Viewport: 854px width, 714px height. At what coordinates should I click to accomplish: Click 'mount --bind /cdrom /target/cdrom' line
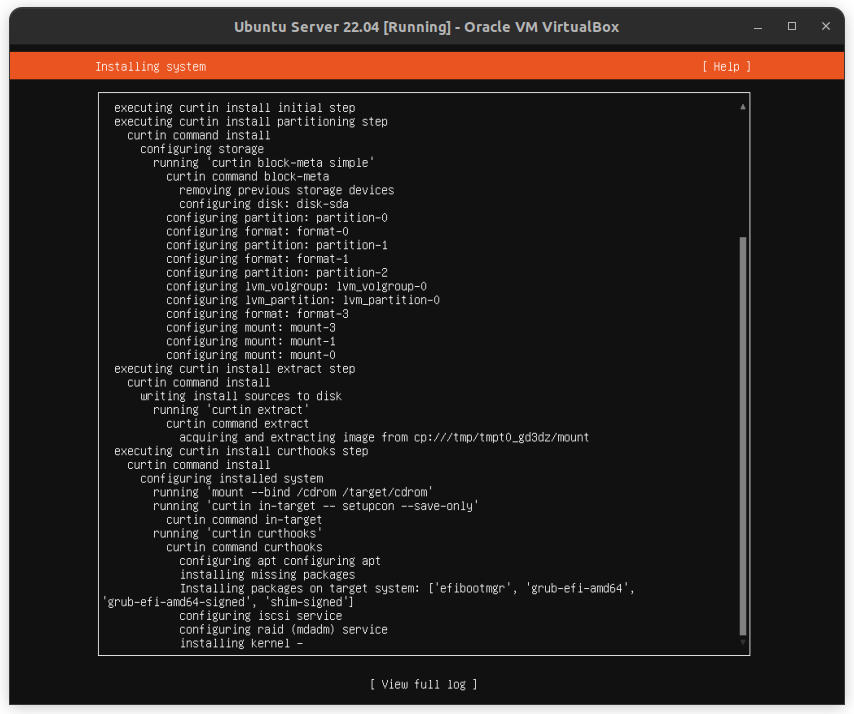(293, 492)
